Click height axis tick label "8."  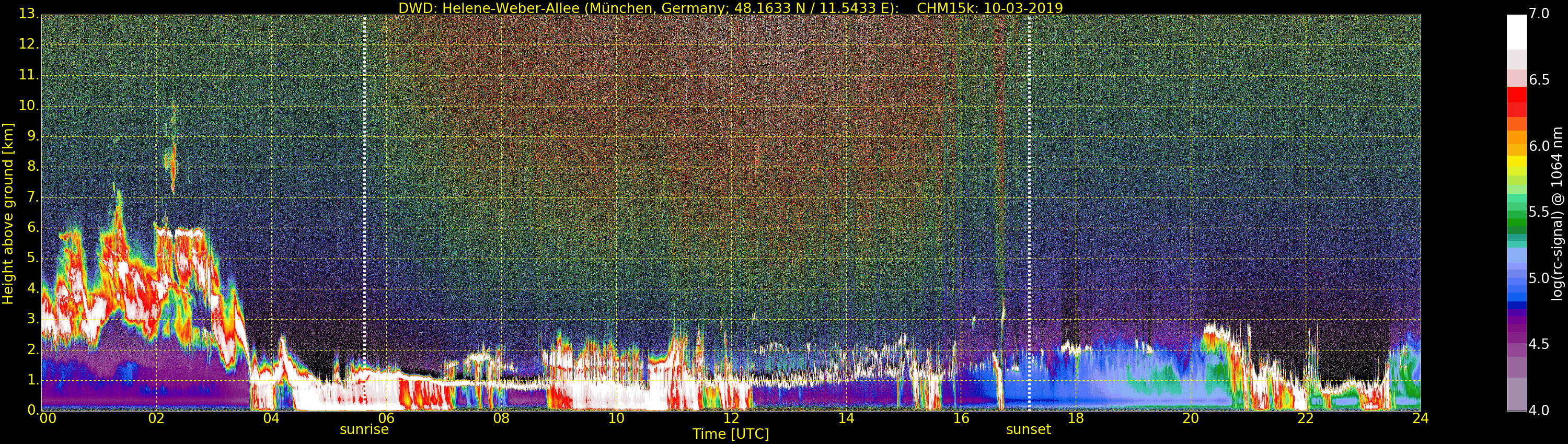point(32,167)
